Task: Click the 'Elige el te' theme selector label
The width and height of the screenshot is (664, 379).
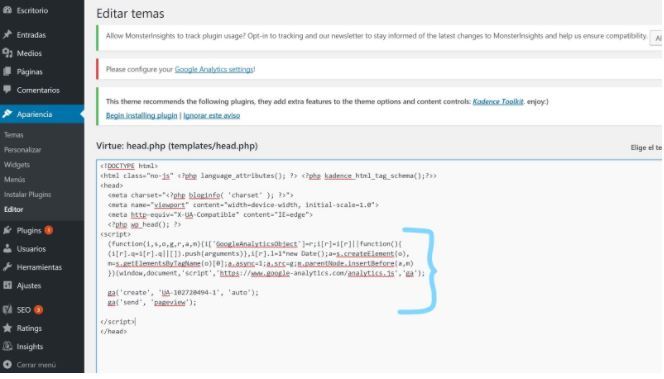Action: click(646, 147)
